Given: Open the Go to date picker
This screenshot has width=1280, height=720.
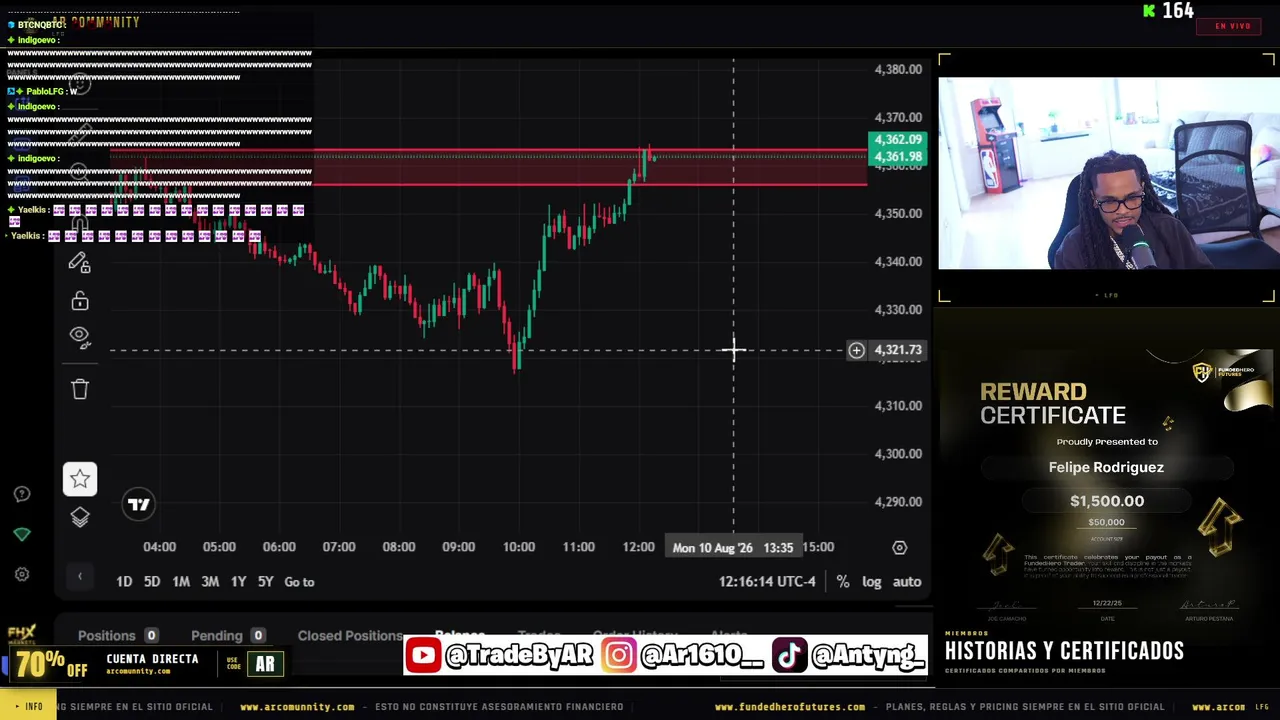Looking at the screenshot, I should click(299, 581).
